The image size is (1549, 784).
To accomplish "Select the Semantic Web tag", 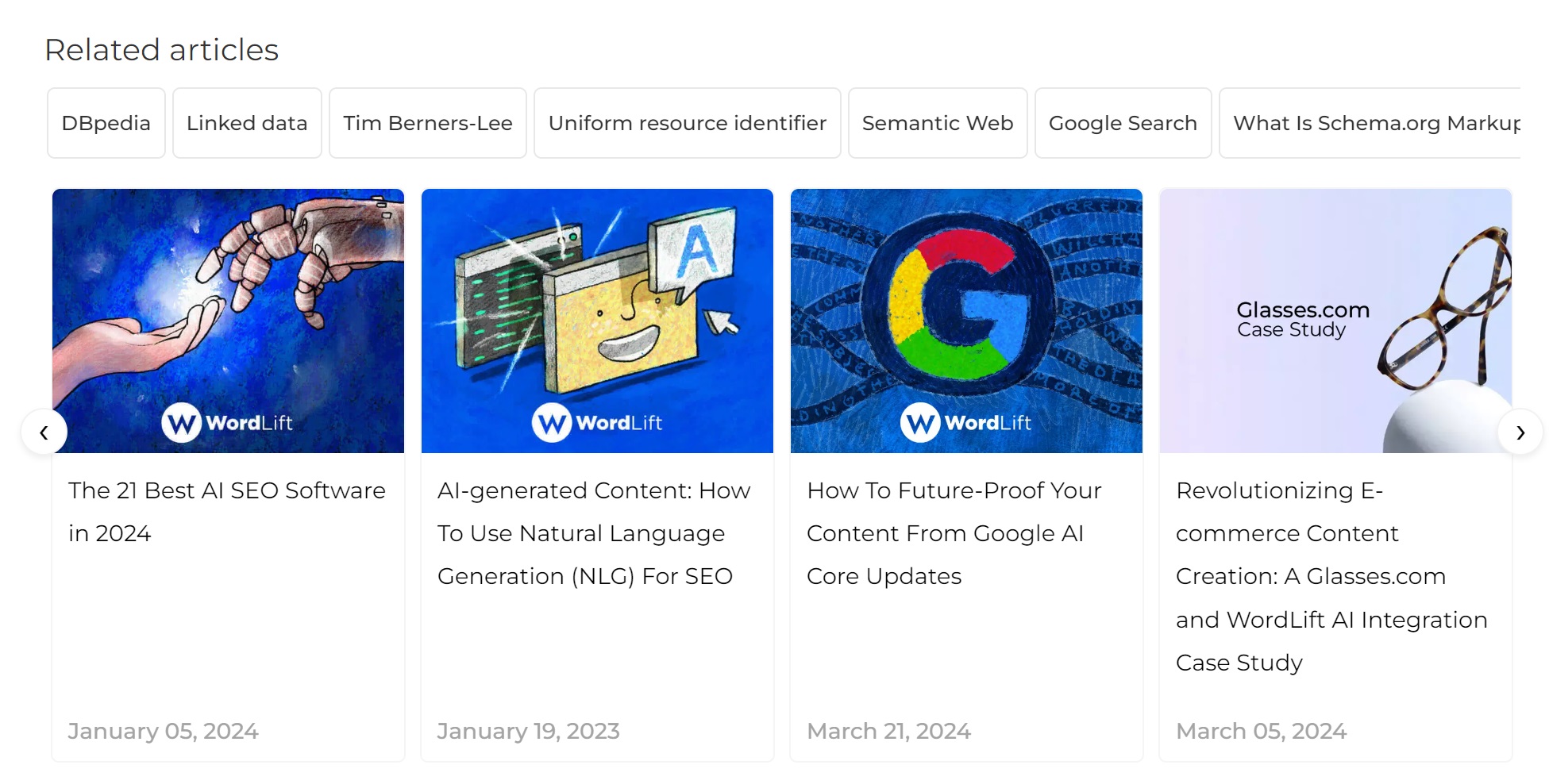I will (938, 123).
